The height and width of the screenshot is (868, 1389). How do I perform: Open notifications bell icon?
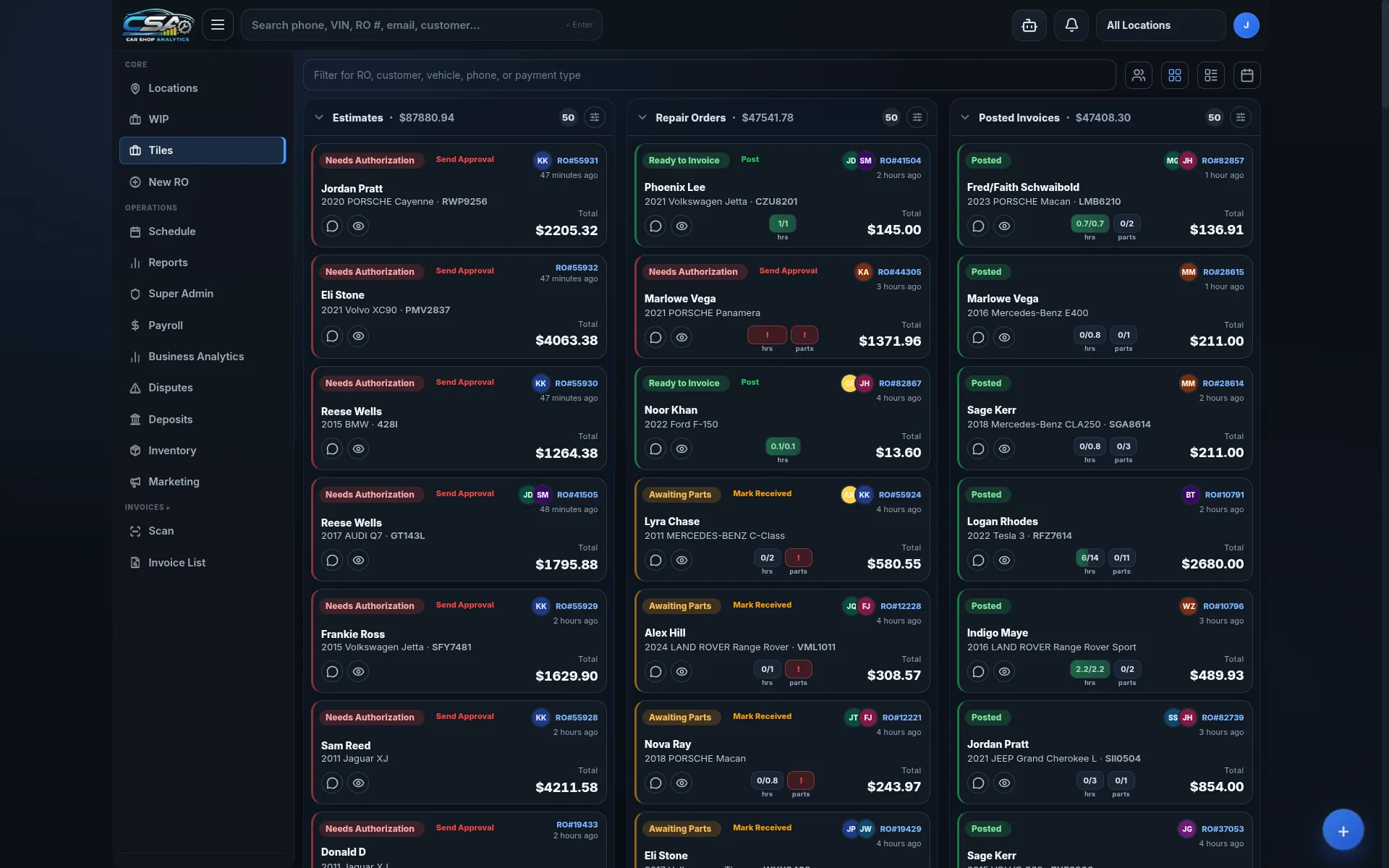1071,25
